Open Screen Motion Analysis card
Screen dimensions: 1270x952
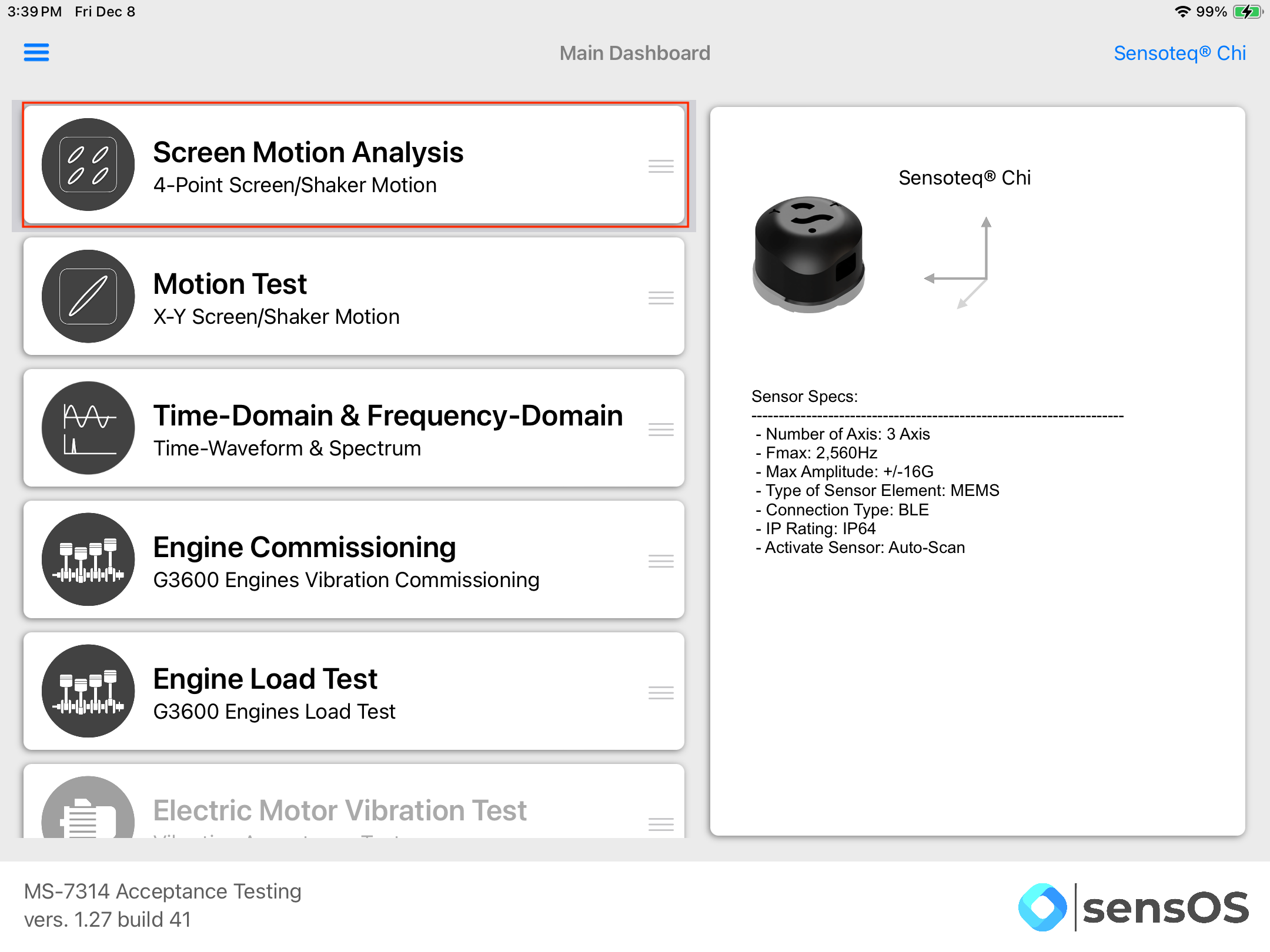click(355, 165)
